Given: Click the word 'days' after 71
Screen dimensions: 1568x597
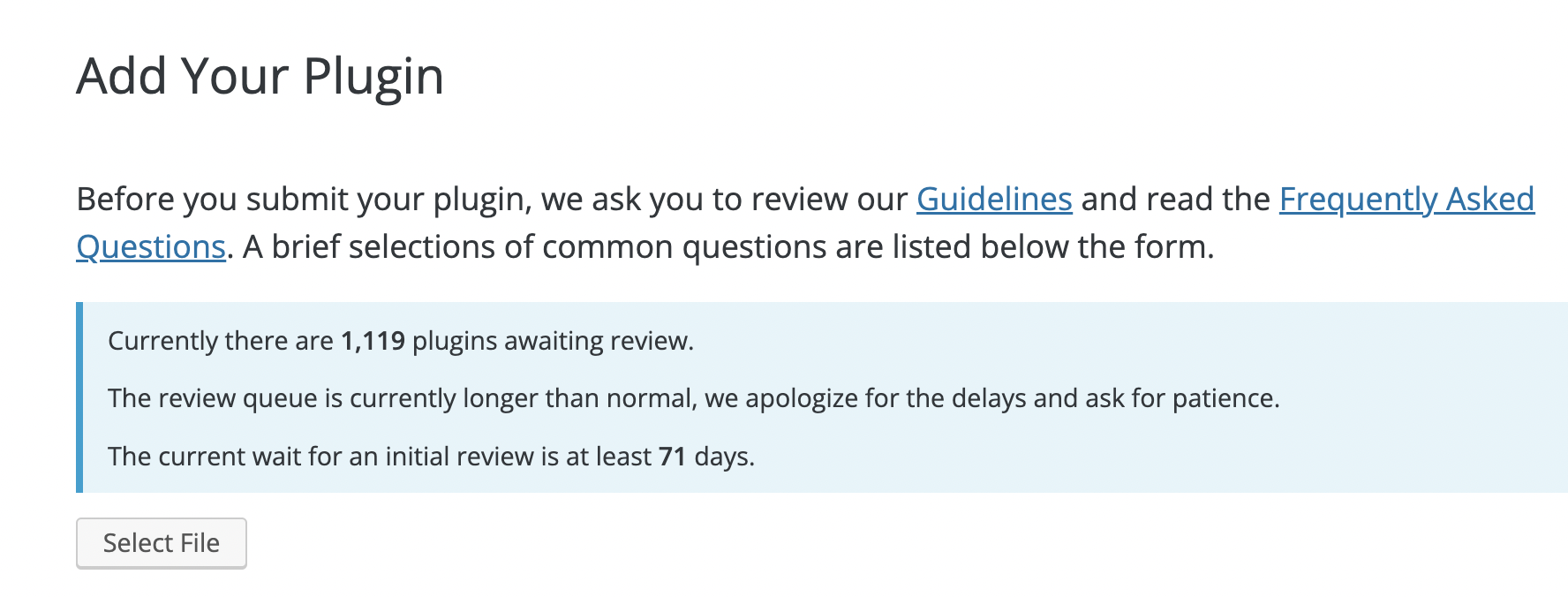Looking at the screenshot, I should point(723,457).
